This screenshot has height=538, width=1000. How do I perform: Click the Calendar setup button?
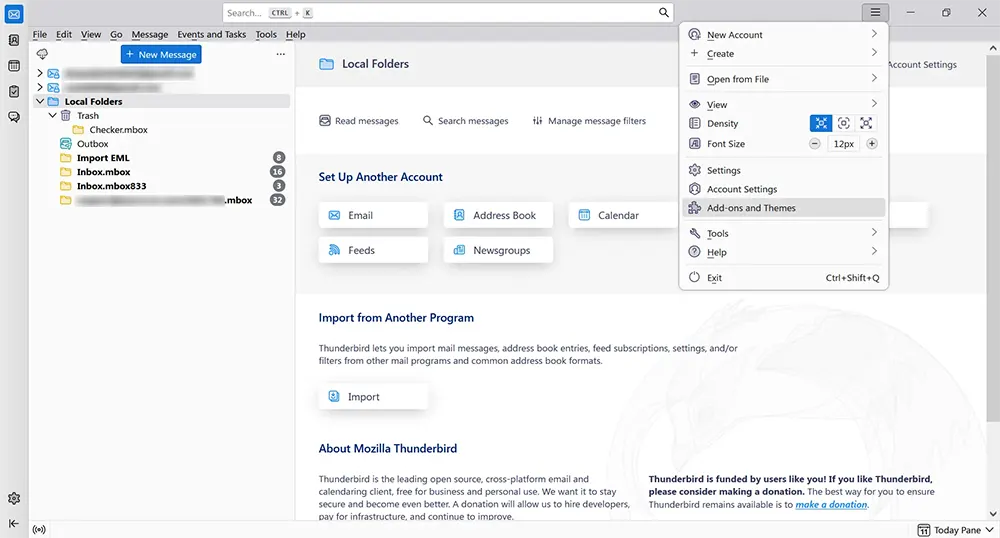(623, 215)
